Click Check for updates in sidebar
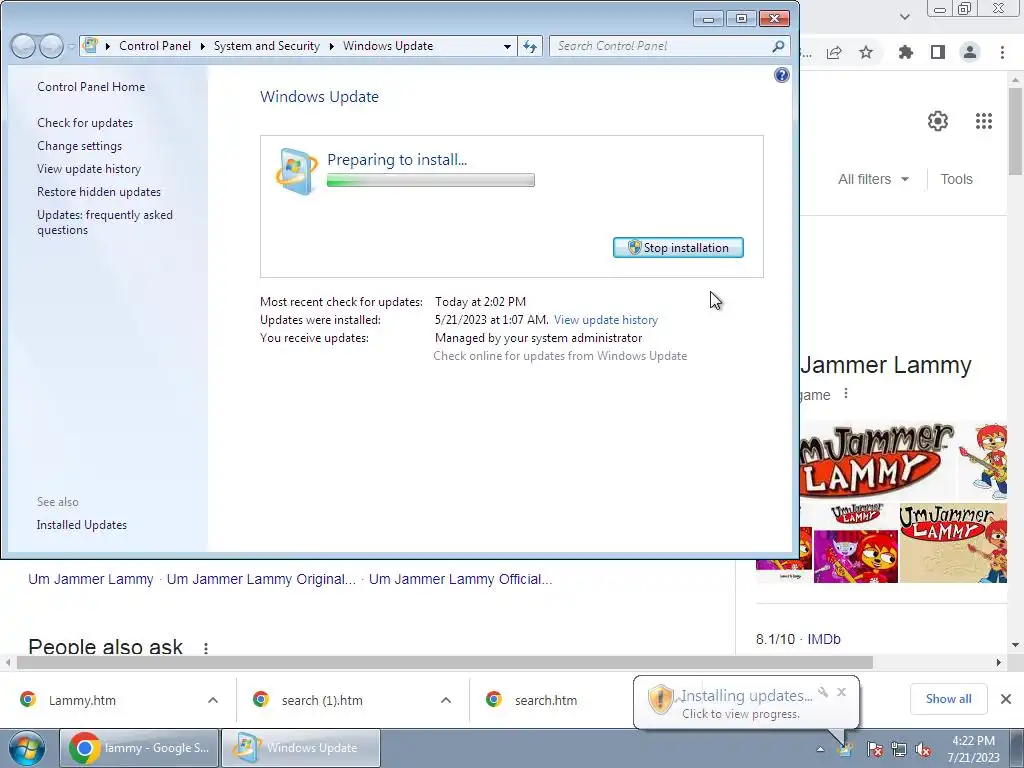 pyautogui.click(x=85, y=123)
